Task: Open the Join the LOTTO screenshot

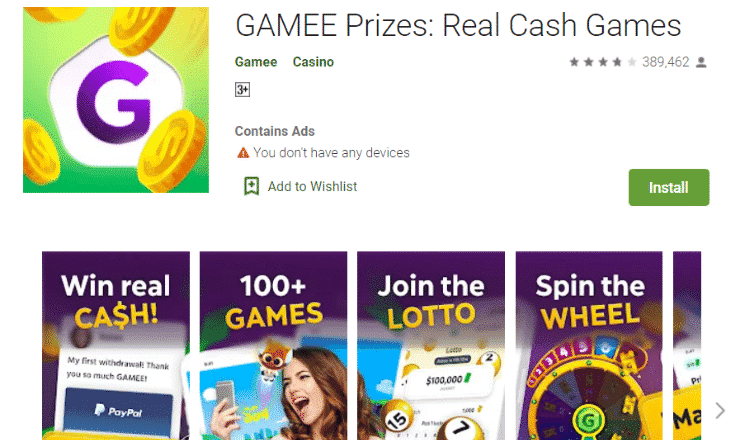Action: coord(431,346)
